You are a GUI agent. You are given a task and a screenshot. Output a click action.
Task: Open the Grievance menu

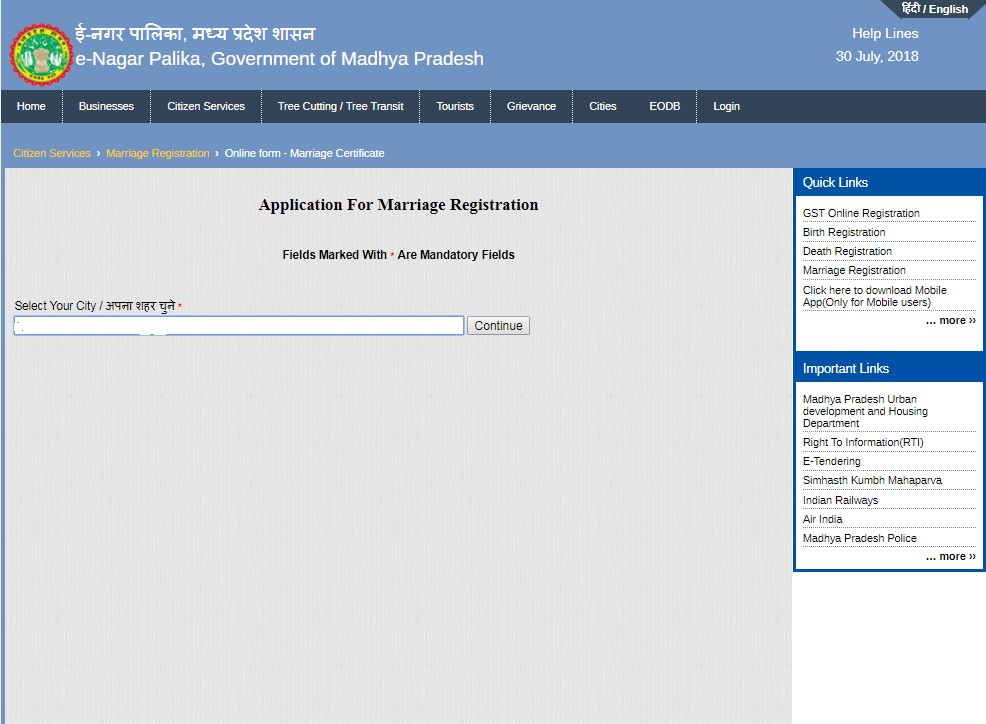tap(531, 106)
